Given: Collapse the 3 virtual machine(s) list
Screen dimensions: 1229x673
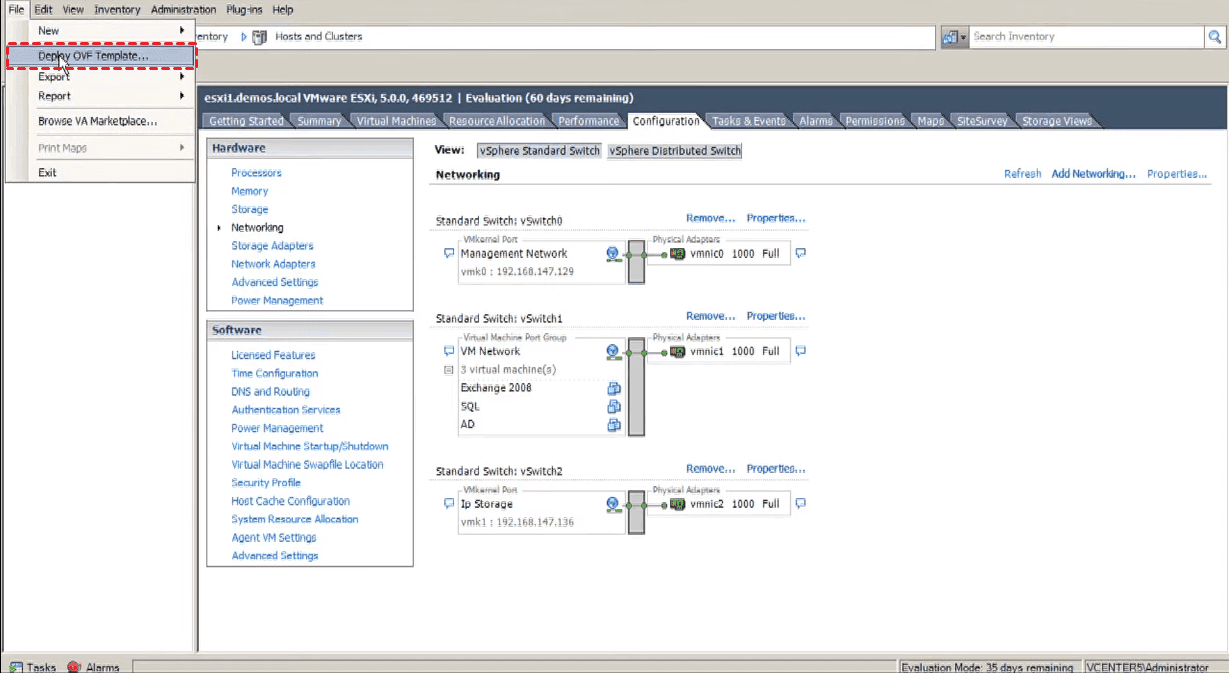Looking at the screenshot, I should [449, 370].
